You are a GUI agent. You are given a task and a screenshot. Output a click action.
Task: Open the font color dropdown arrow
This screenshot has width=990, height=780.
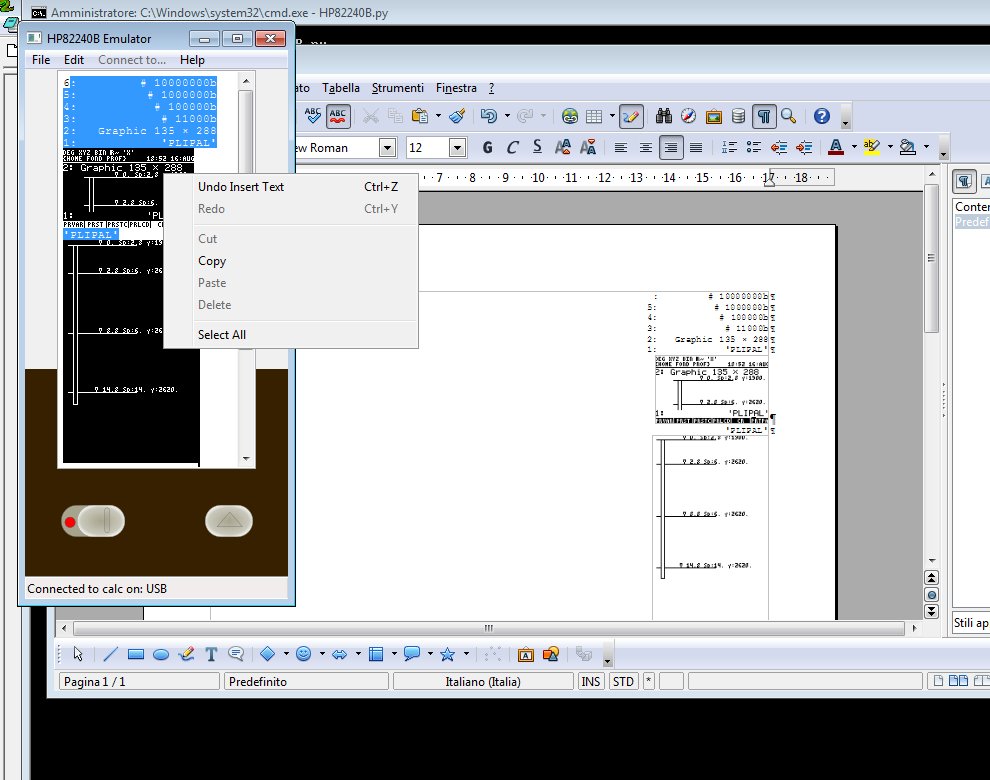click(x=854, y=147)
